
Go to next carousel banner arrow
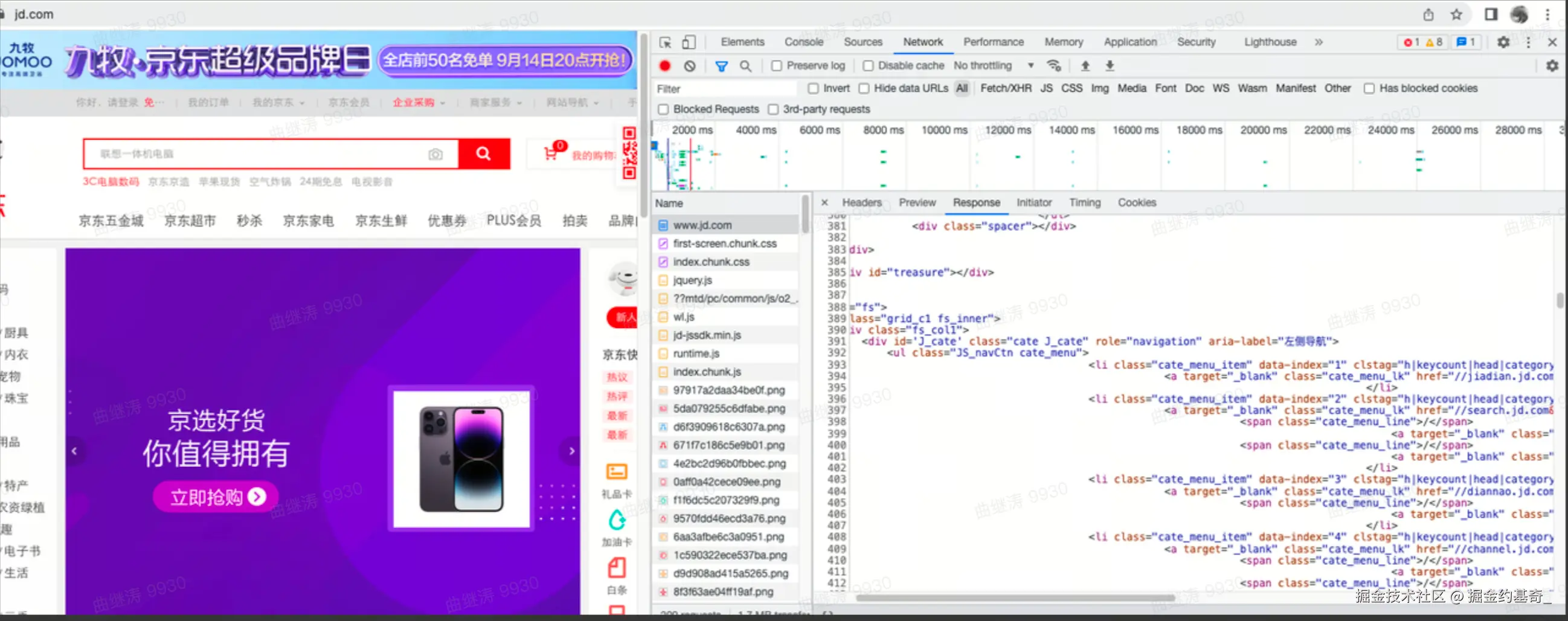pos(571,451)
